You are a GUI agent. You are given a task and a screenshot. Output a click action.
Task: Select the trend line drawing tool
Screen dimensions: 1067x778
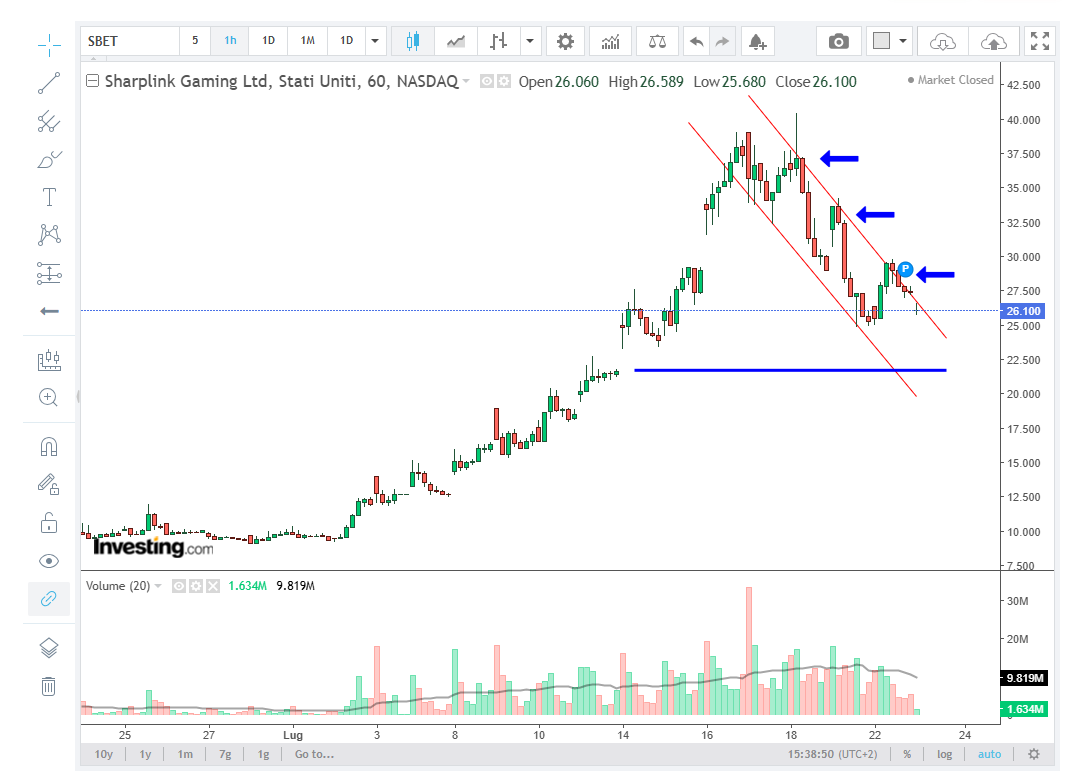coord(49,83)
